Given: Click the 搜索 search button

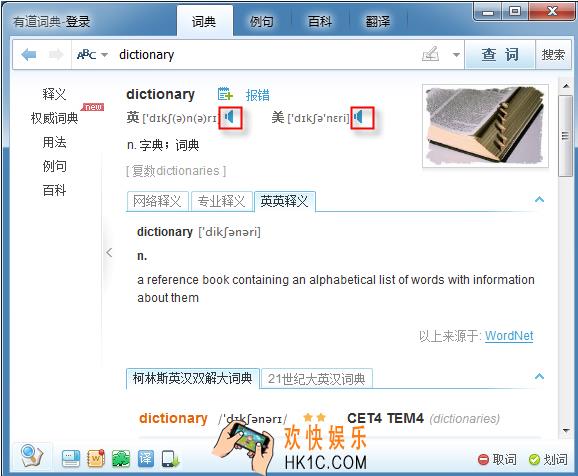Looking at the screenshot, I should (553, 55).
